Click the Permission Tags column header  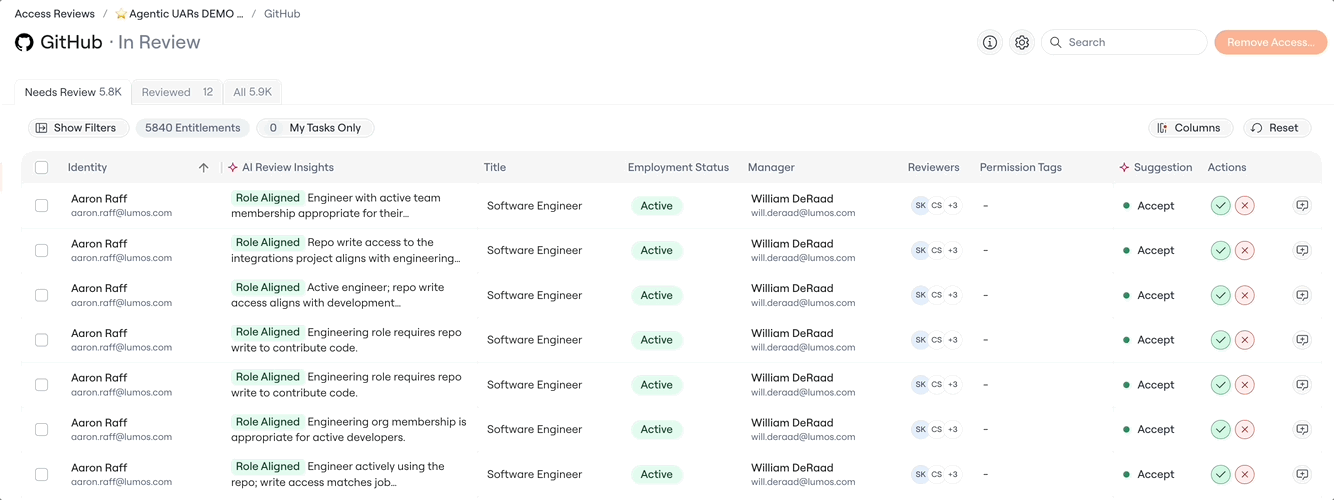[x=1020, y=168]
